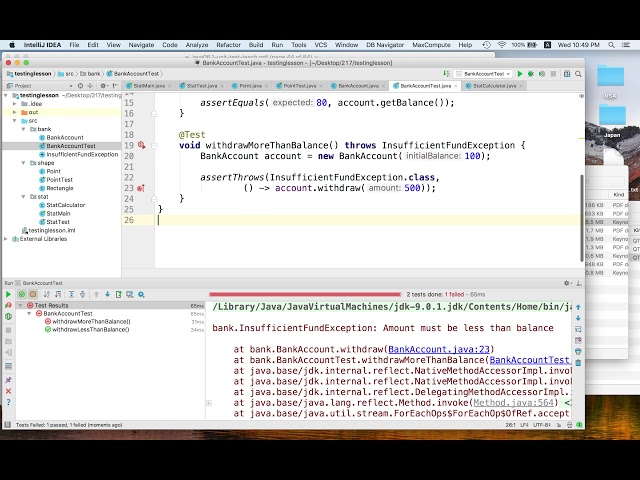Open DB Navigator menu

(385, 45)
